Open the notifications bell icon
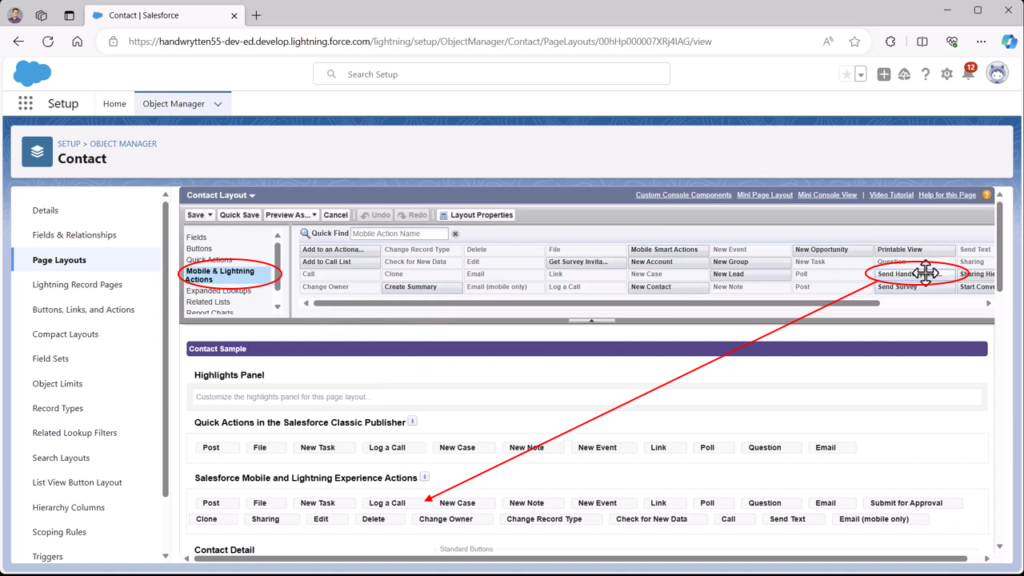This screenshot has width=1024, height=576. pos(968,76)
